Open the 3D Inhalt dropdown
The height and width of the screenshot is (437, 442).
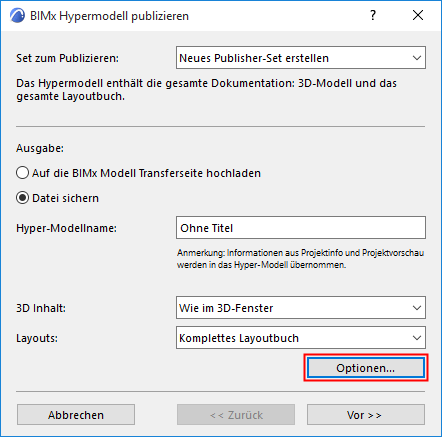[301, 308]
